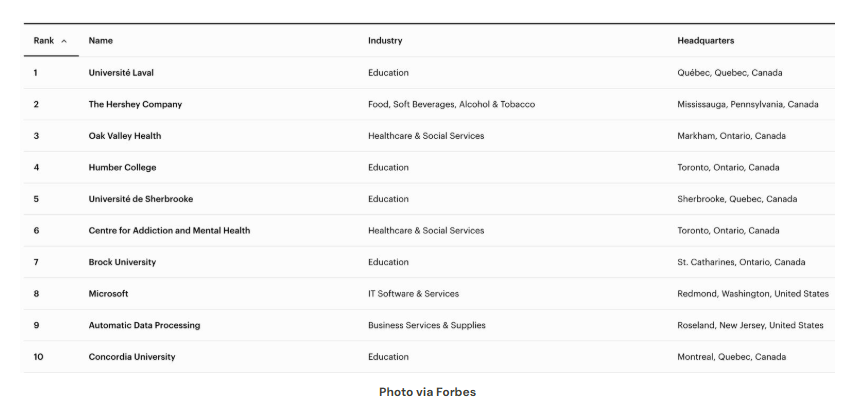Click The Hershey Company name

pos(135,104)
